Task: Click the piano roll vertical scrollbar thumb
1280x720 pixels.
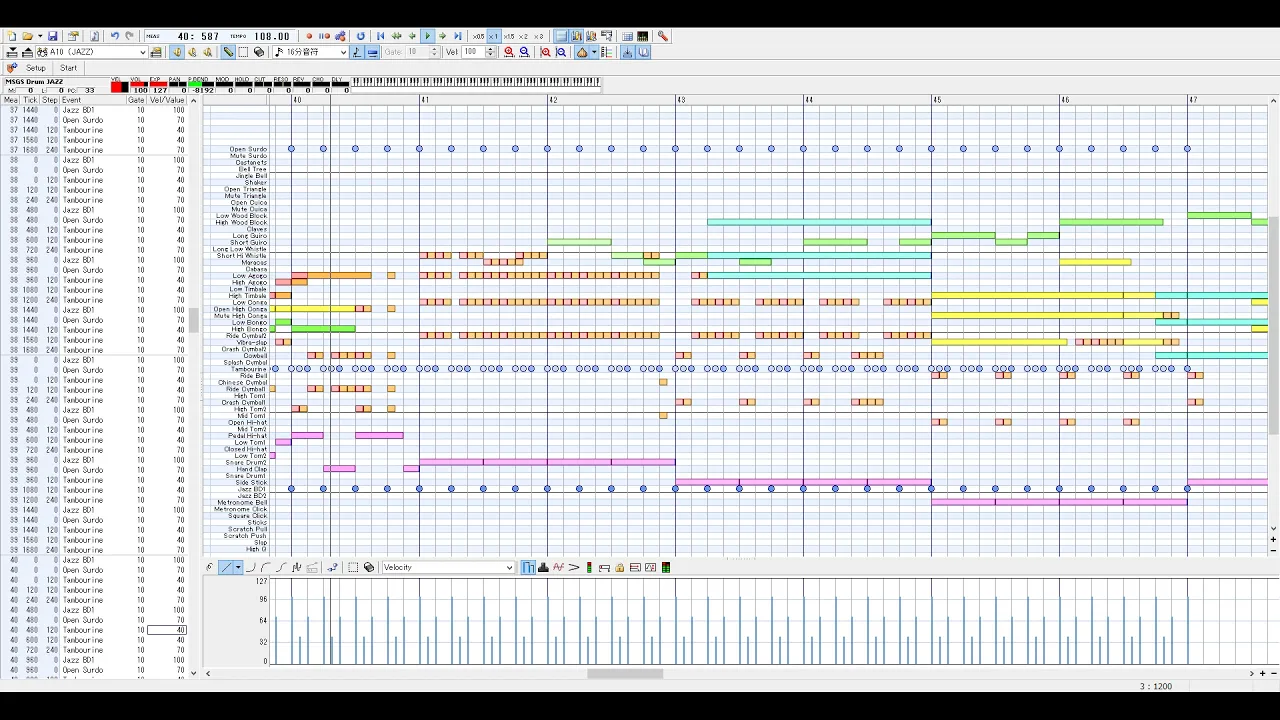Action: [x=1273, y=325]
